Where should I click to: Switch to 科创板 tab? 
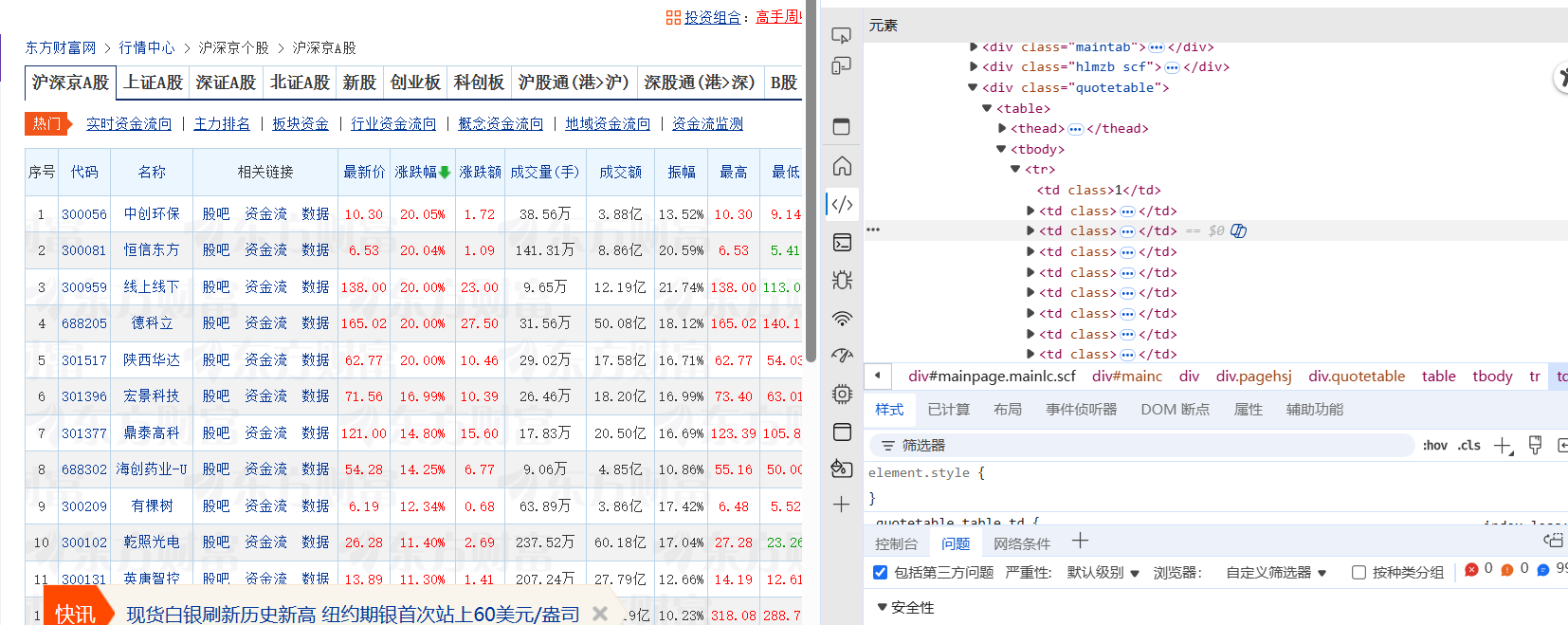pyautogui.click(x=479, y=83)
